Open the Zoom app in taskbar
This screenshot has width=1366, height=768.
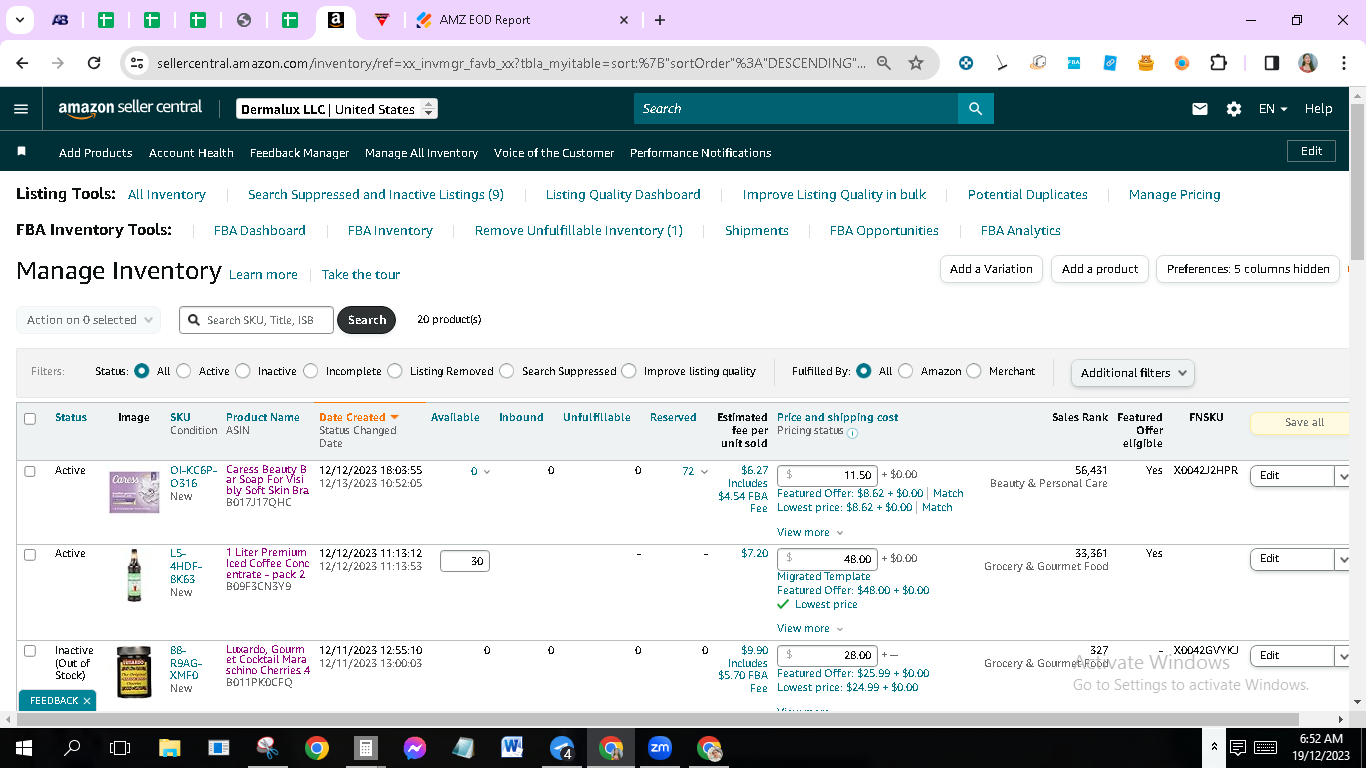point(660,748)
